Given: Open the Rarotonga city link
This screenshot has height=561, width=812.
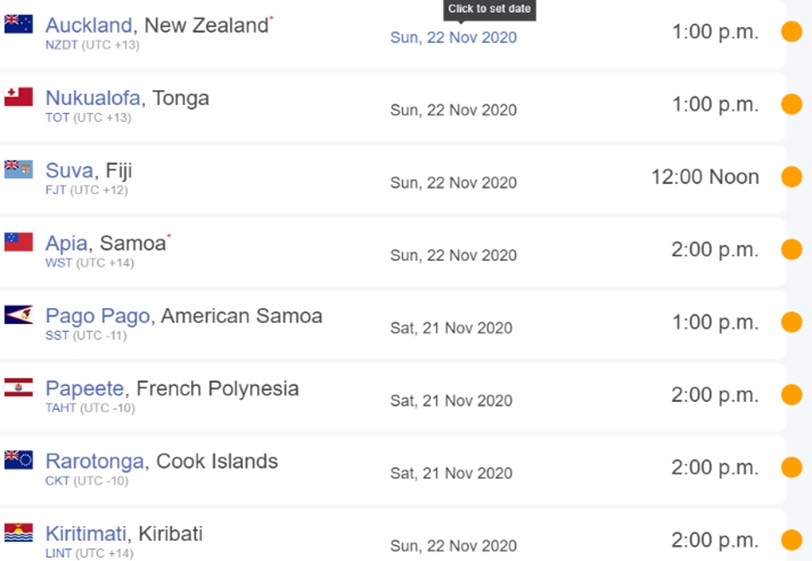Looking at the screenshot, I should click(96, 461).
